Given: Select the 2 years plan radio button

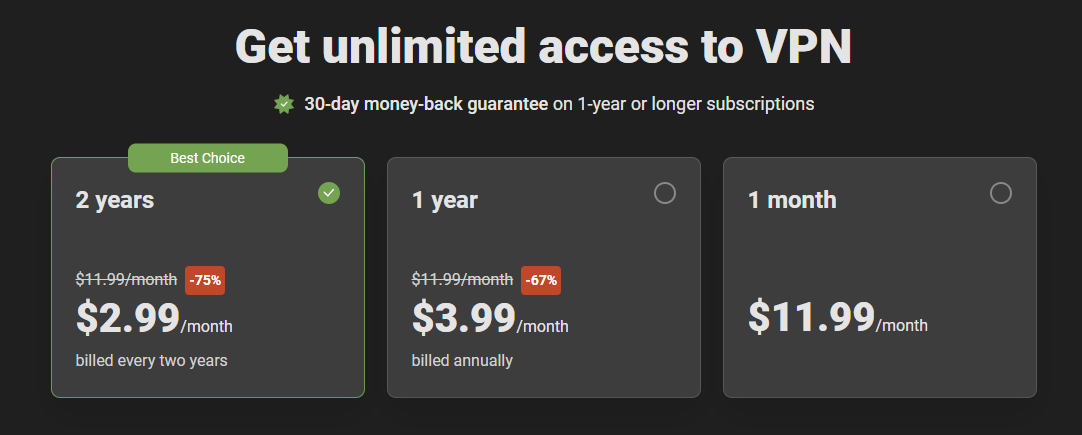Looking at the screenshot, I should (x=329, y=193).
